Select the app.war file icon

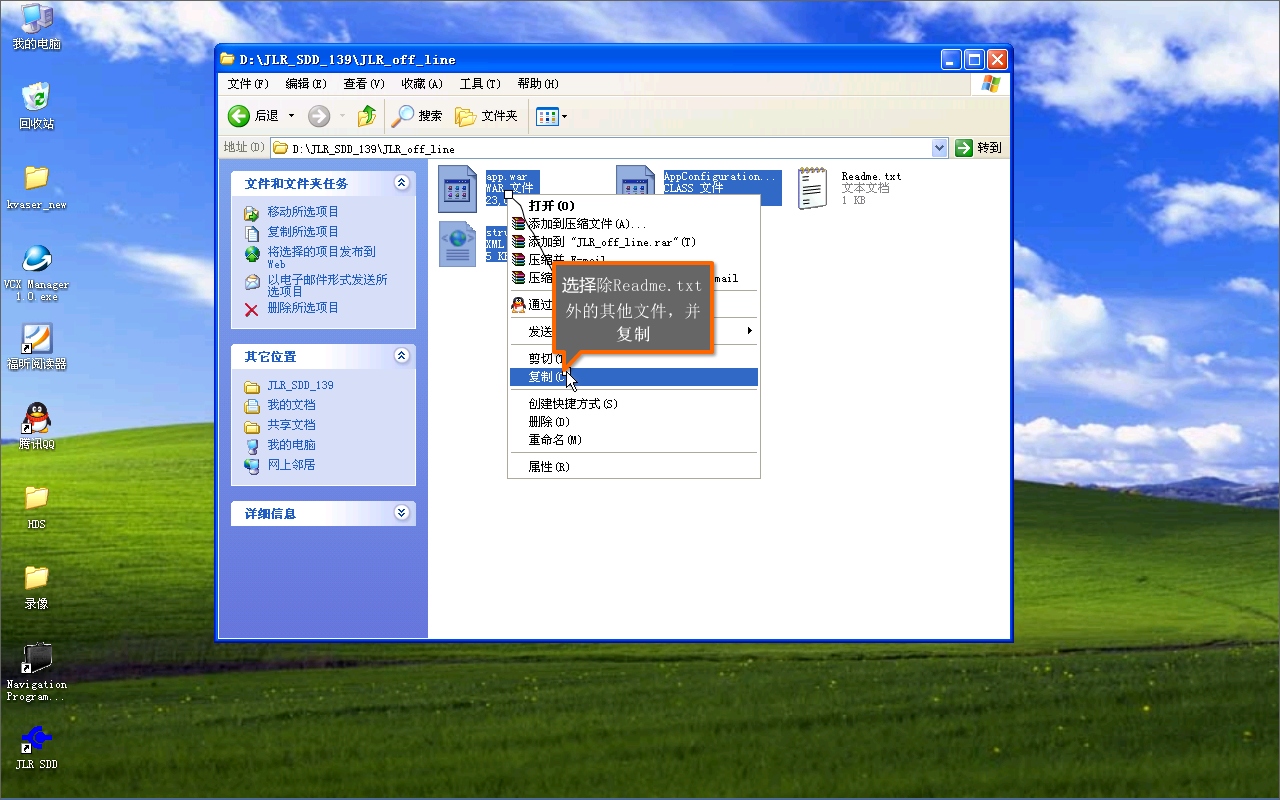tap(457, 189)
